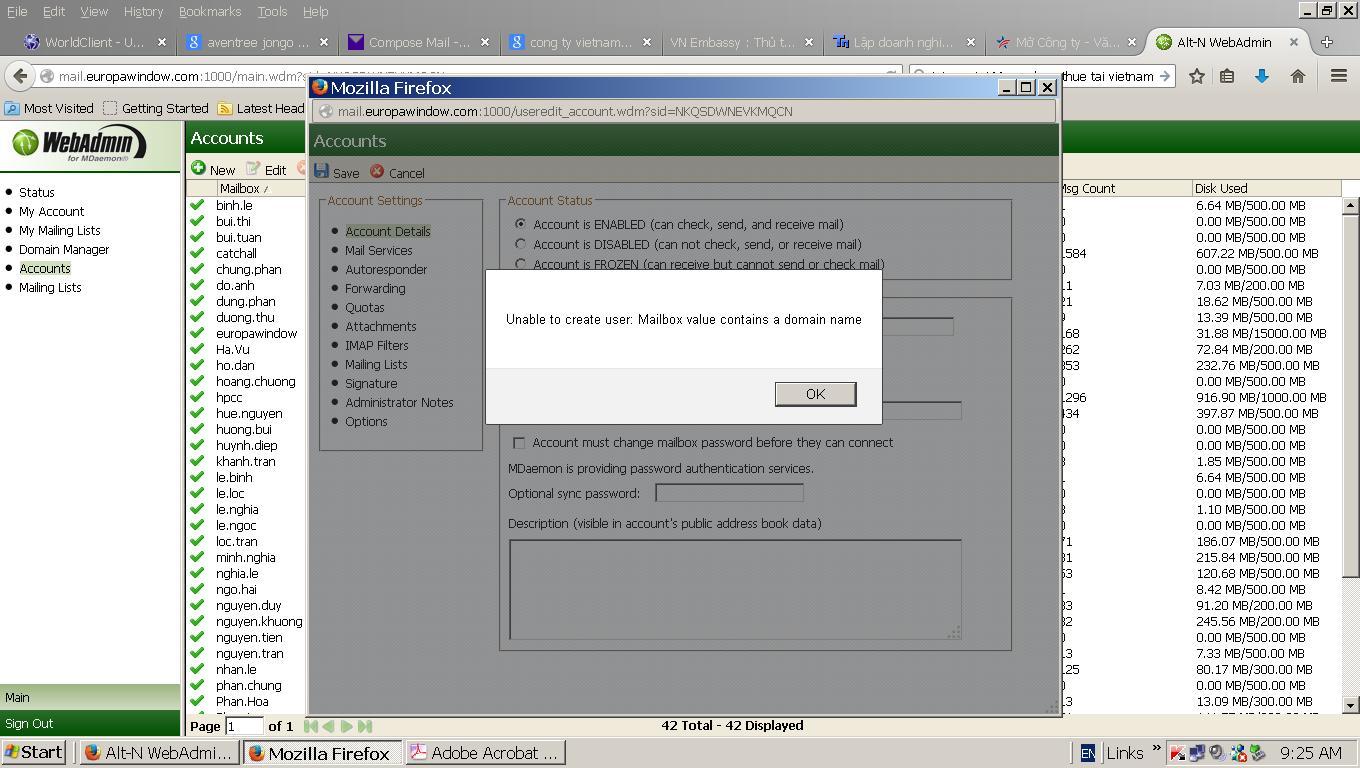Open Mail Services settings section

click(378, 250)
